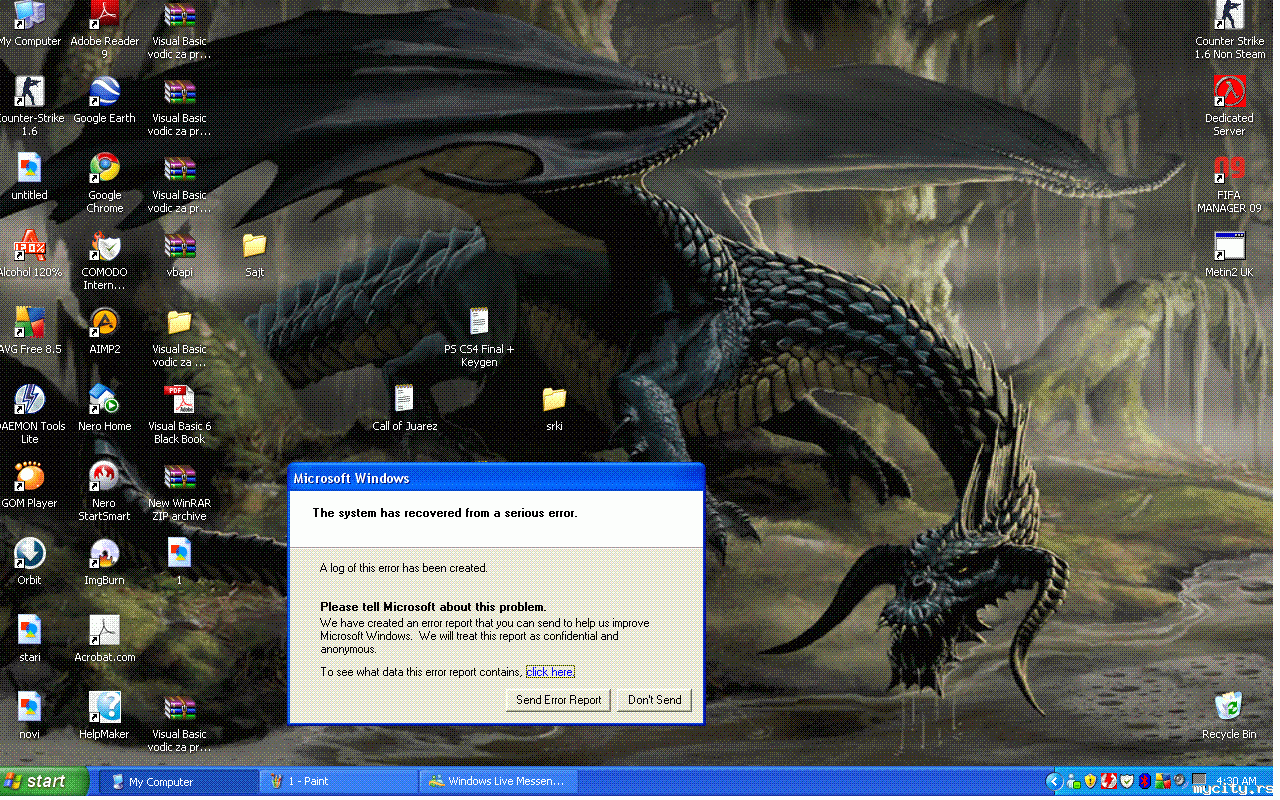Open the Acrobat.com desktop shortcut
Image resolution: width=1280 pixels, height=800 pixels.
coord(104,639)
